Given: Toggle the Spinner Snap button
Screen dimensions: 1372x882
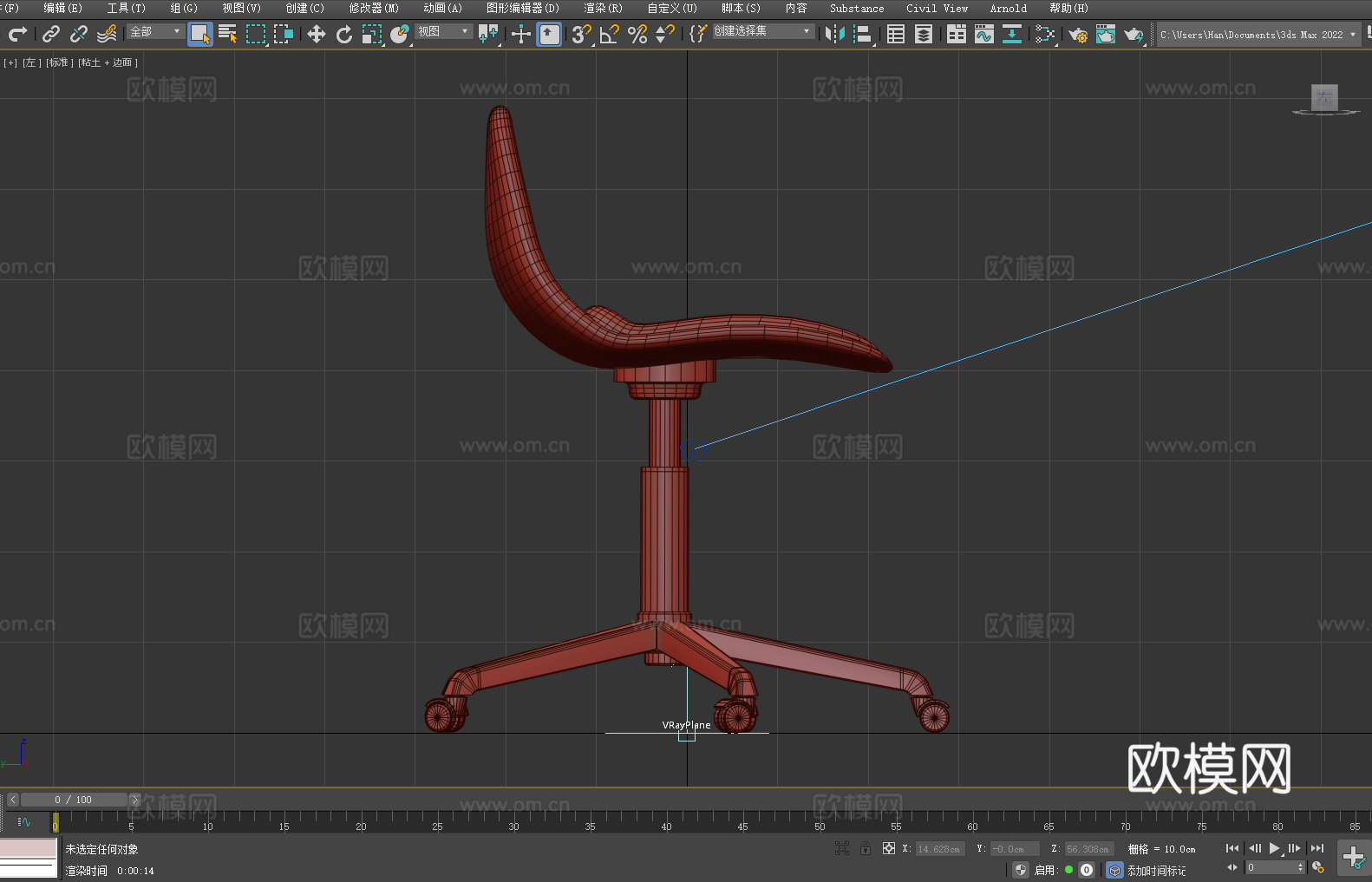Looking at the screenshot, I should pos(664,34).
